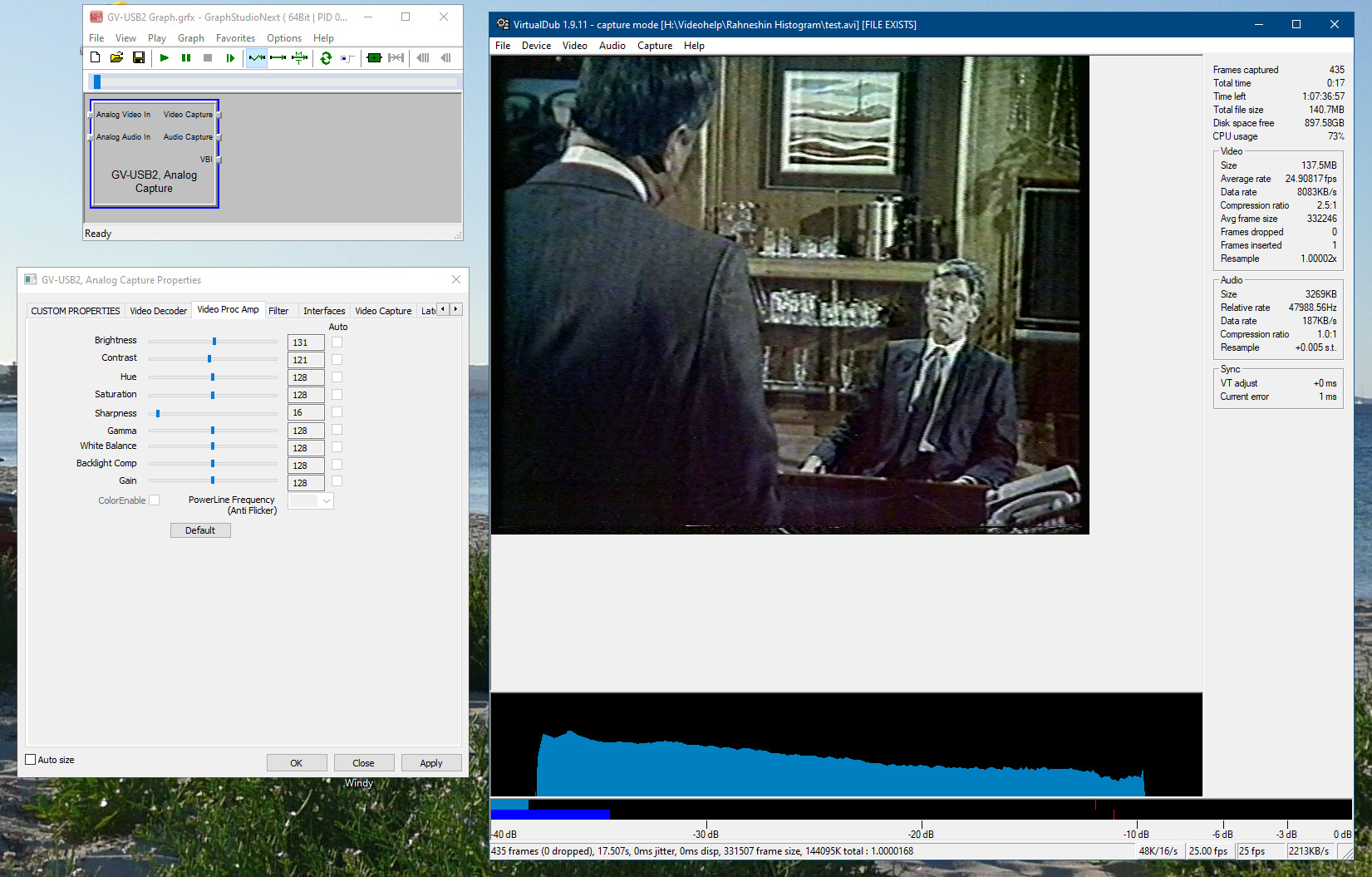Click OK in the Capture Properties dialog
Screen dimensions: 1372x877
tap(297, 763)
